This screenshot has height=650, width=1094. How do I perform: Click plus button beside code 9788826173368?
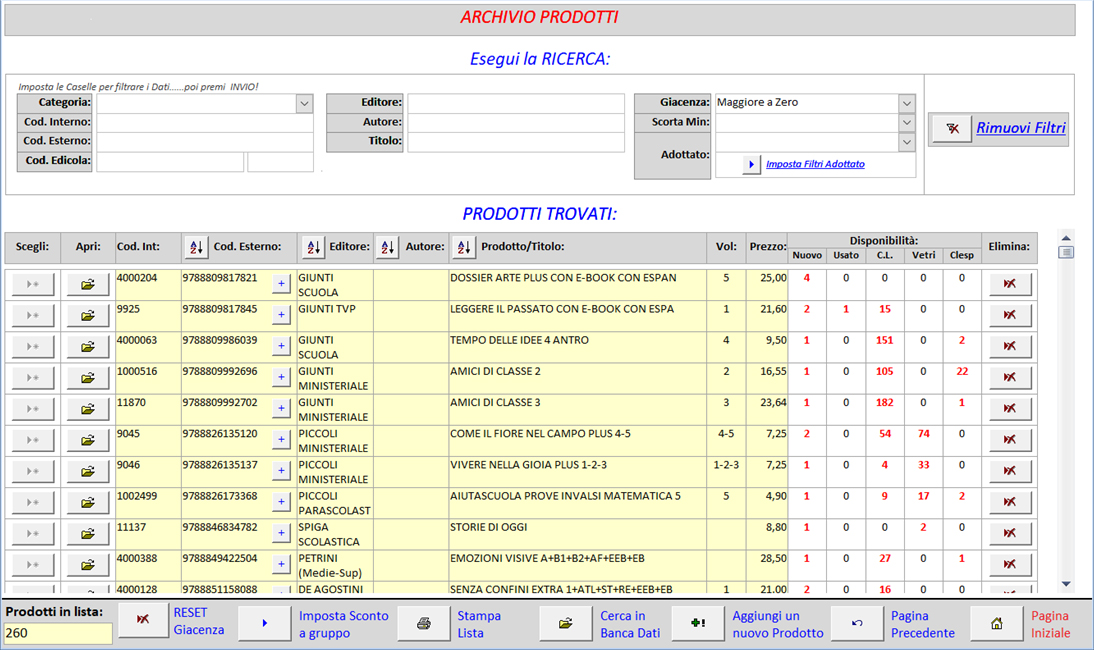click(x=281, y=502)
